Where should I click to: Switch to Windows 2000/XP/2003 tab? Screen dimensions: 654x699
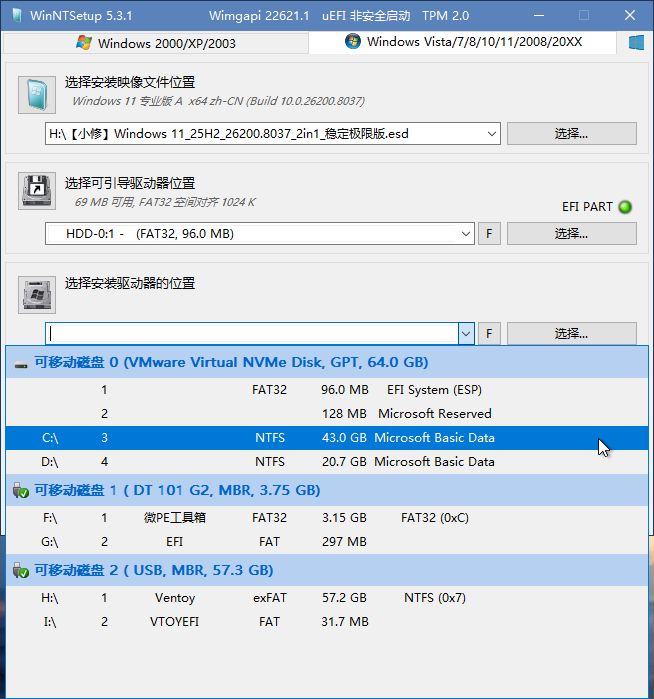155,43
